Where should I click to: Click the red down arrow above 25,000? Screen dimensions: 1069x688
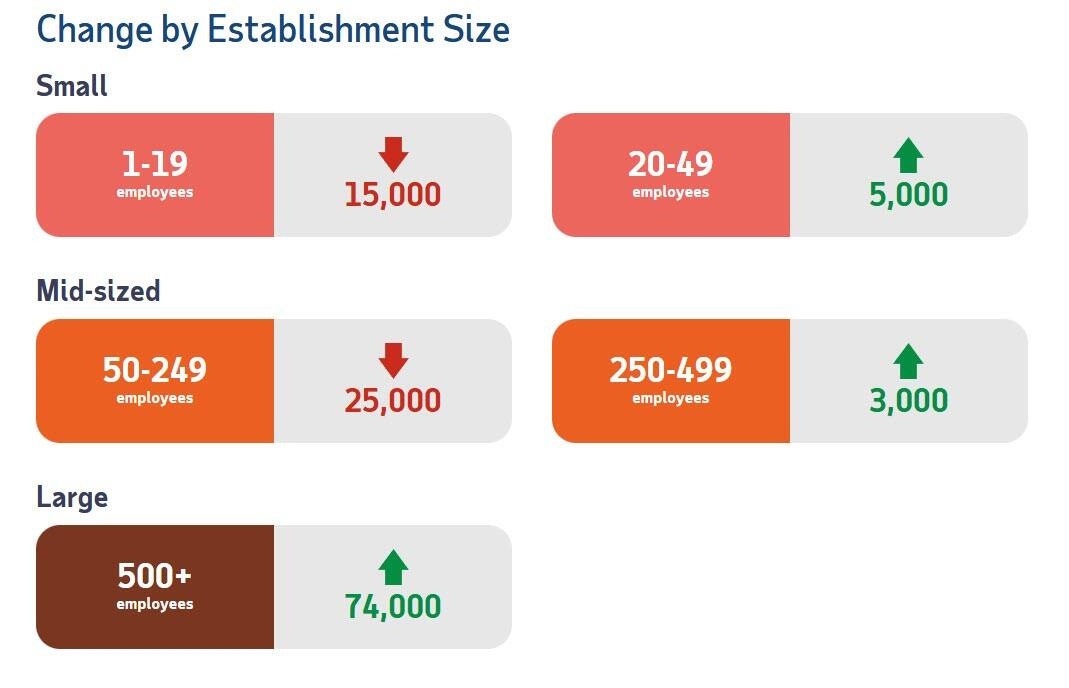pos(393,361)
